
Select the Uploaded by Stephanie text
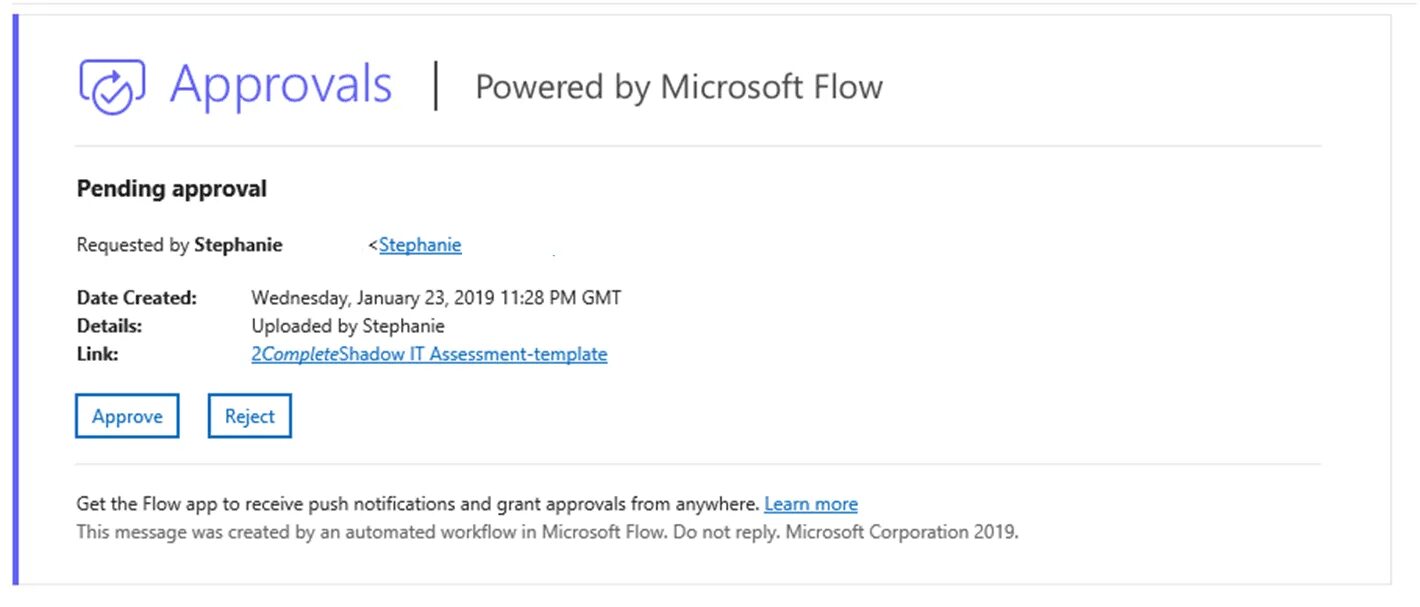[348, 326]
